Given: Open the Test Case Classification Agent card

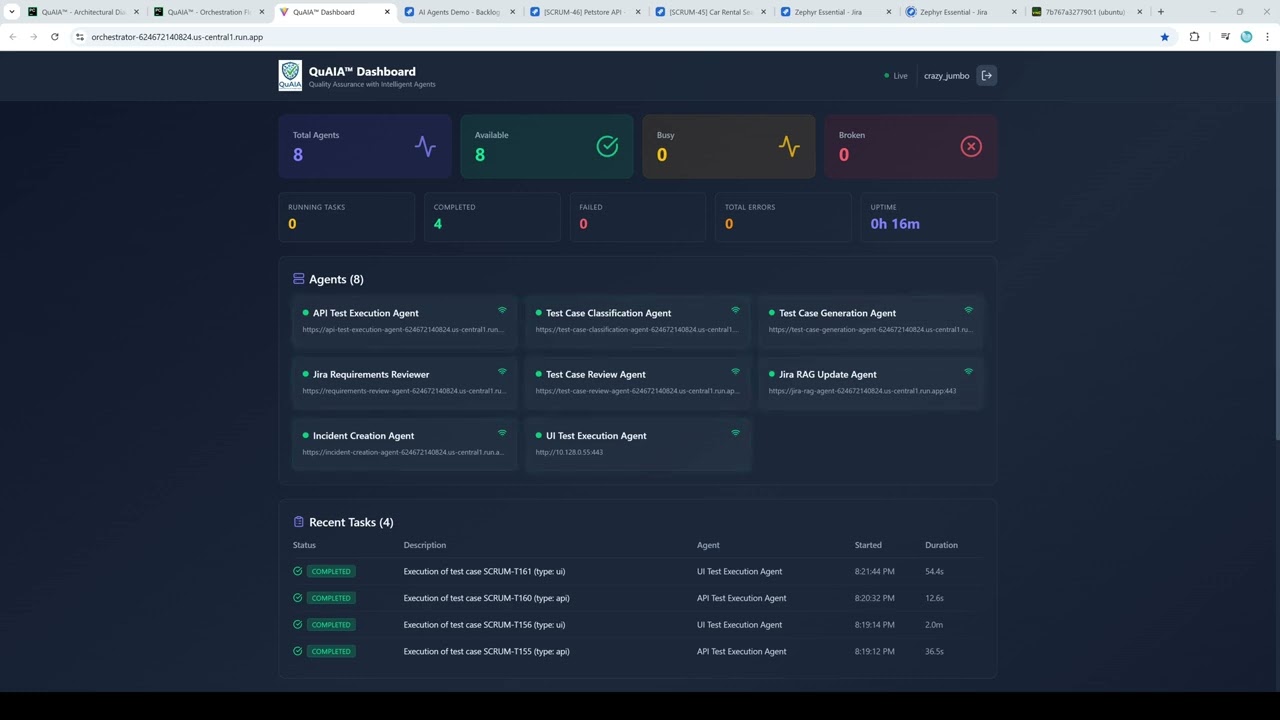Looking at the screenshot, I should (x=637, y=320).
